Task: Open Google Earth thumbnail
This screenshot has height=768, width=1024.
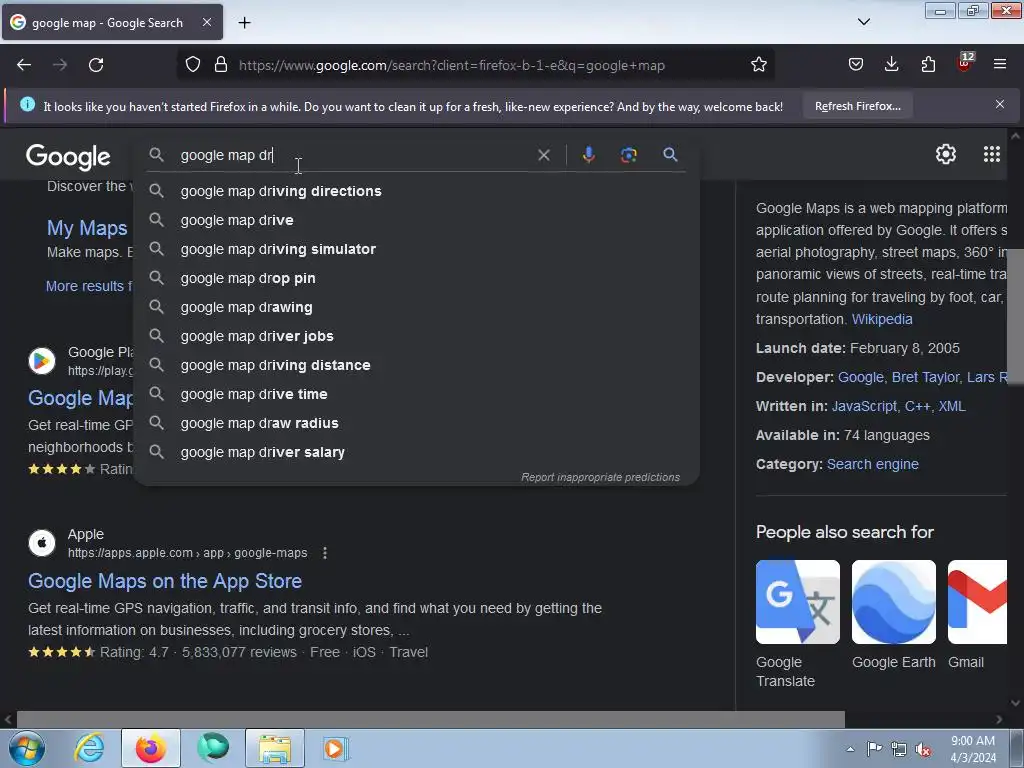Action: 893,602
